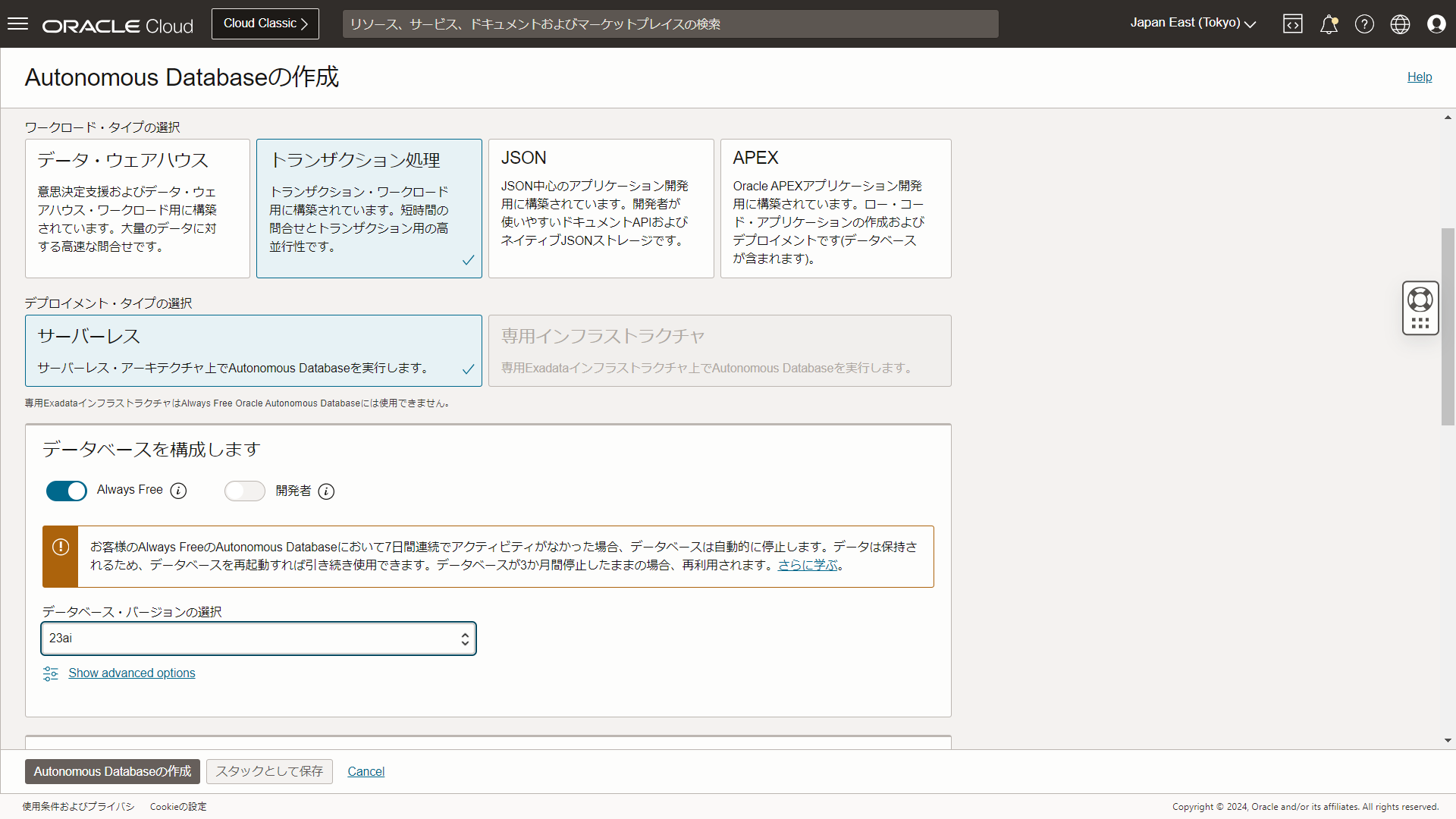Disable the Always Free toggle
Screen dimensions: 1456x819
pos(67,491)
